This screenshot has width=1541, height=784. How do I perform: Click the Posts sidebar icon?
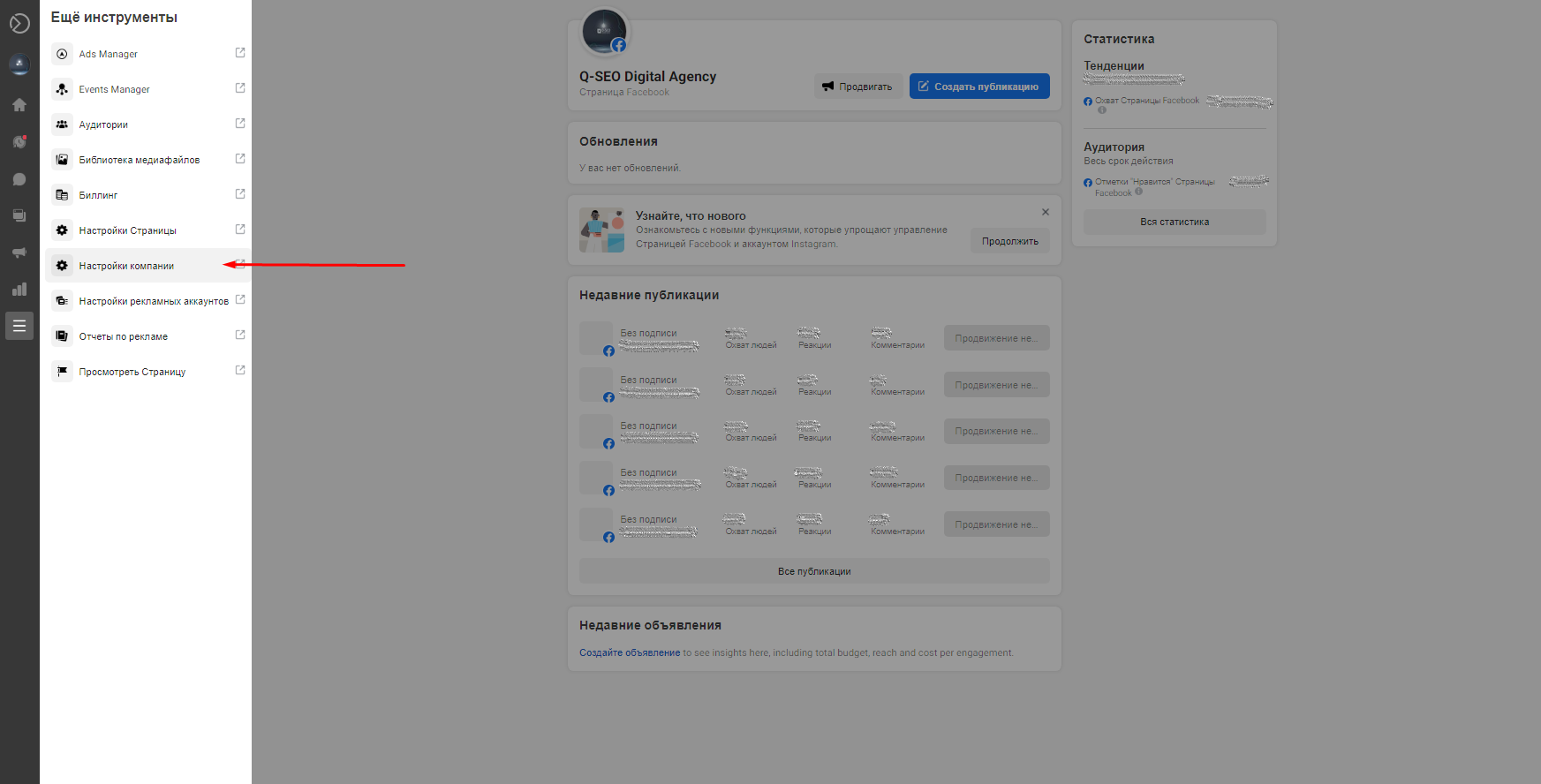coord(19,215)
